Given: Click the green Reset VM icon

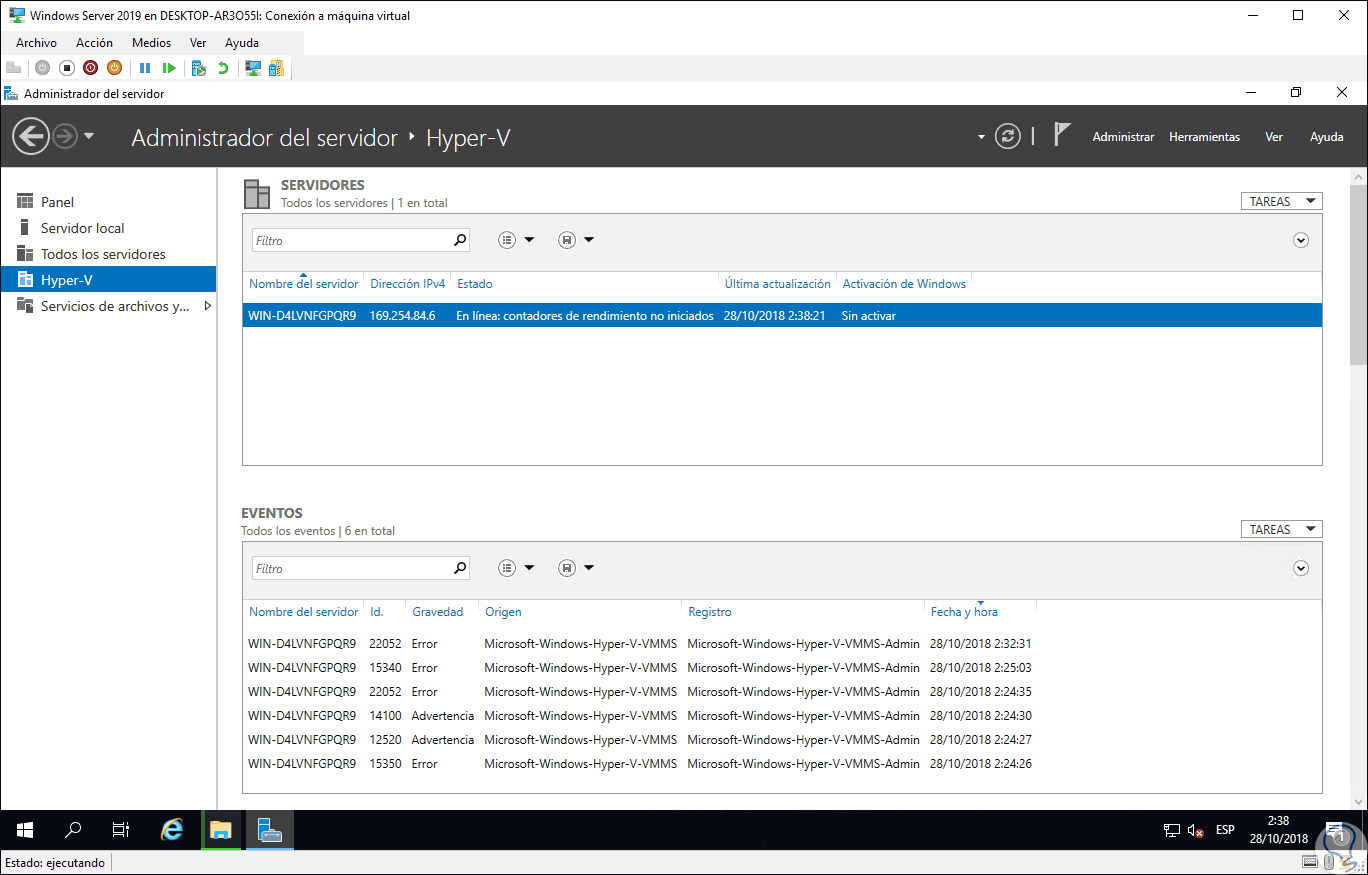Looking at the screenshot, I should (x=169, y=68).
